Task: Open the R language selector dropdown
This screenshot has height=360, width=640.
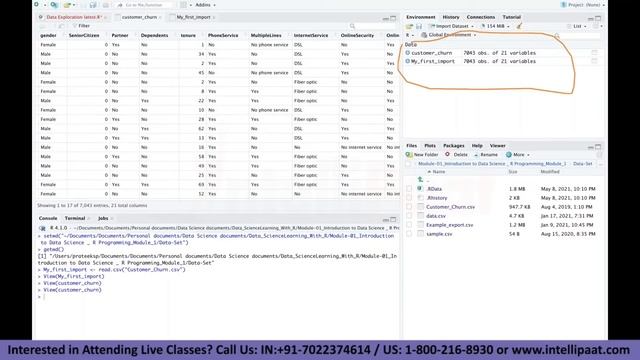Action: coord(409,35)
